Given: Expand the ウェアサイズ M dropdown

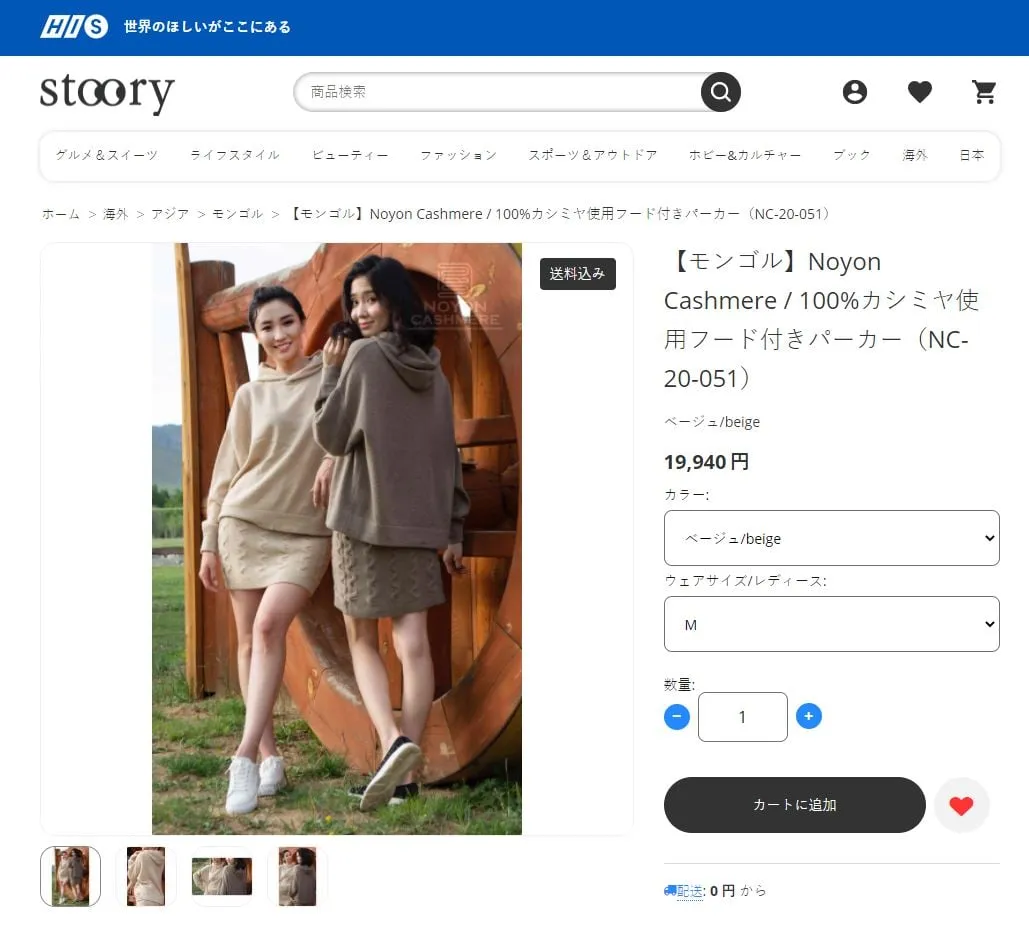Looking at the screenshot, I should 831,624.
